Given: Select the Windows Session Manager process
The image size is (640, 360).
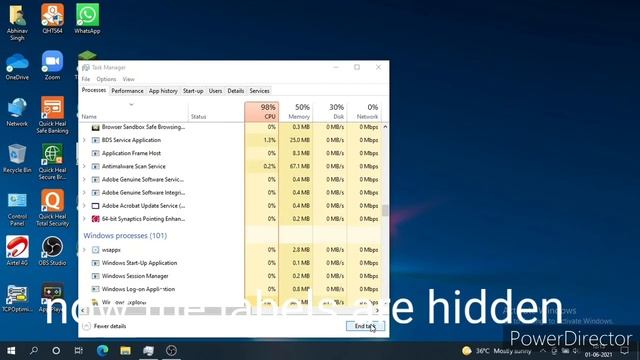Looking at the screenshot, I should tap(231, 276).
